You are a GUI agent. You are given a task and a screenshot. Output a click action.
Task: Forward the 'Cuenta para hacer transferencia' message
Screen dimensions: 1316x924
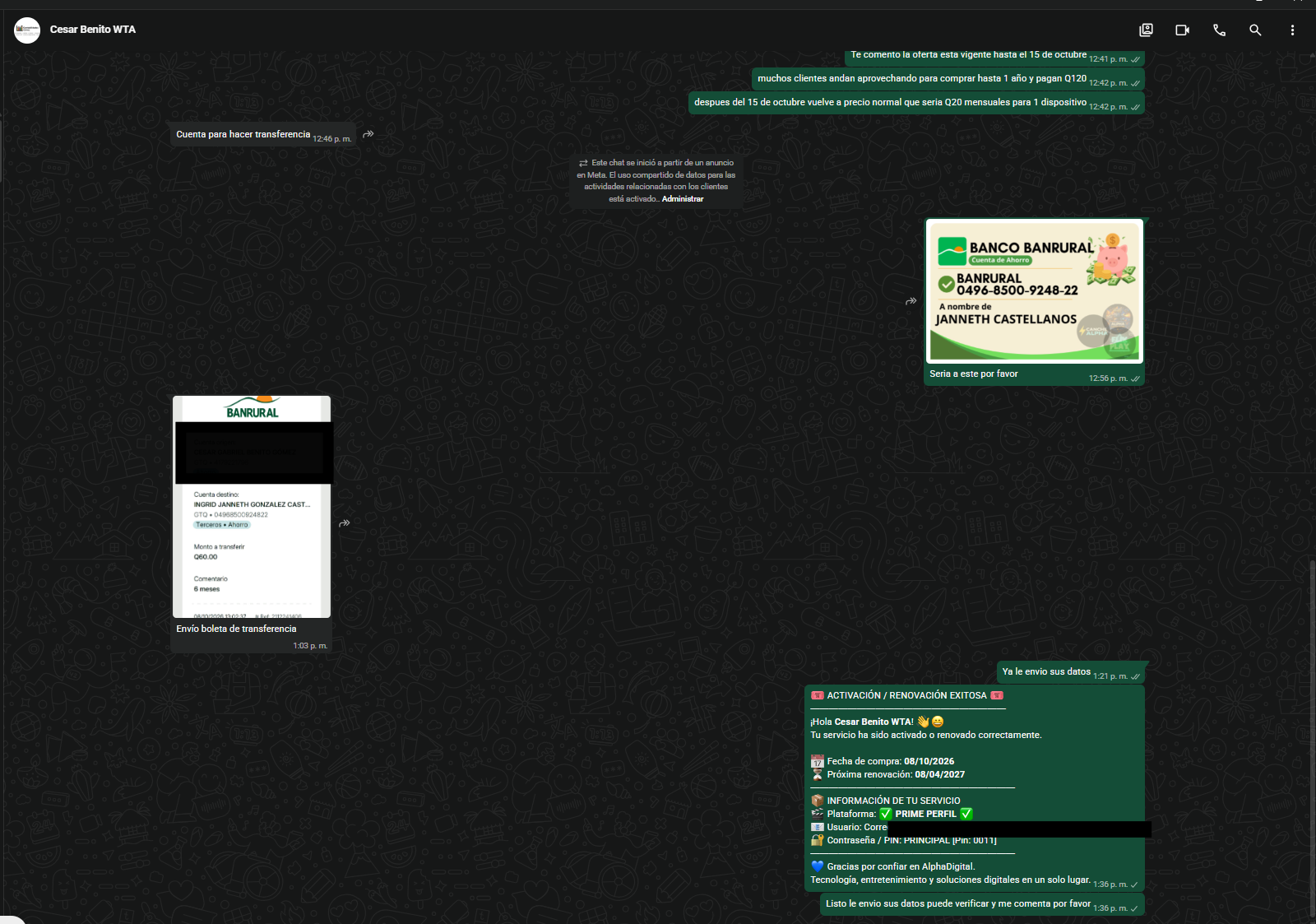pyautogui.click(x=368, y=133)
